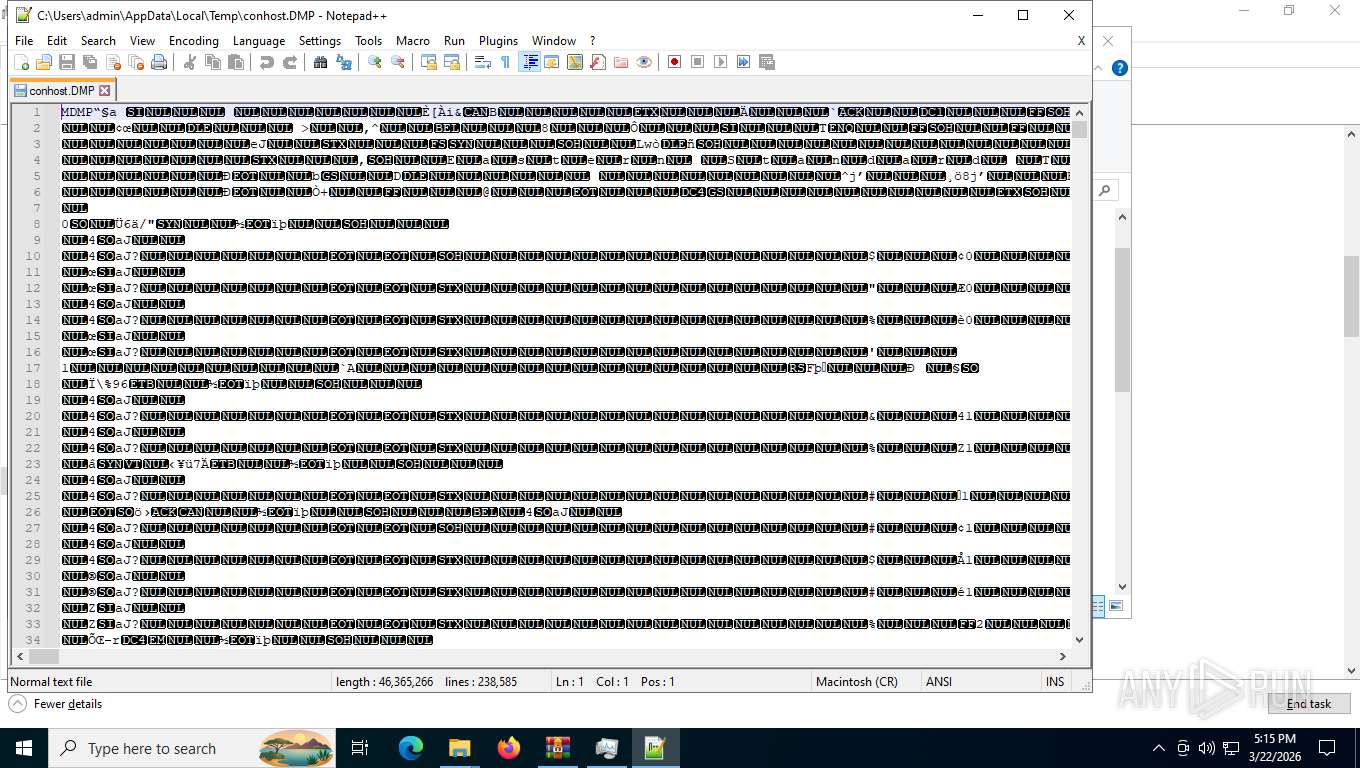1360x768 pixels.
Task: Open the Edit menu
Action: click(x=57, y=41)
